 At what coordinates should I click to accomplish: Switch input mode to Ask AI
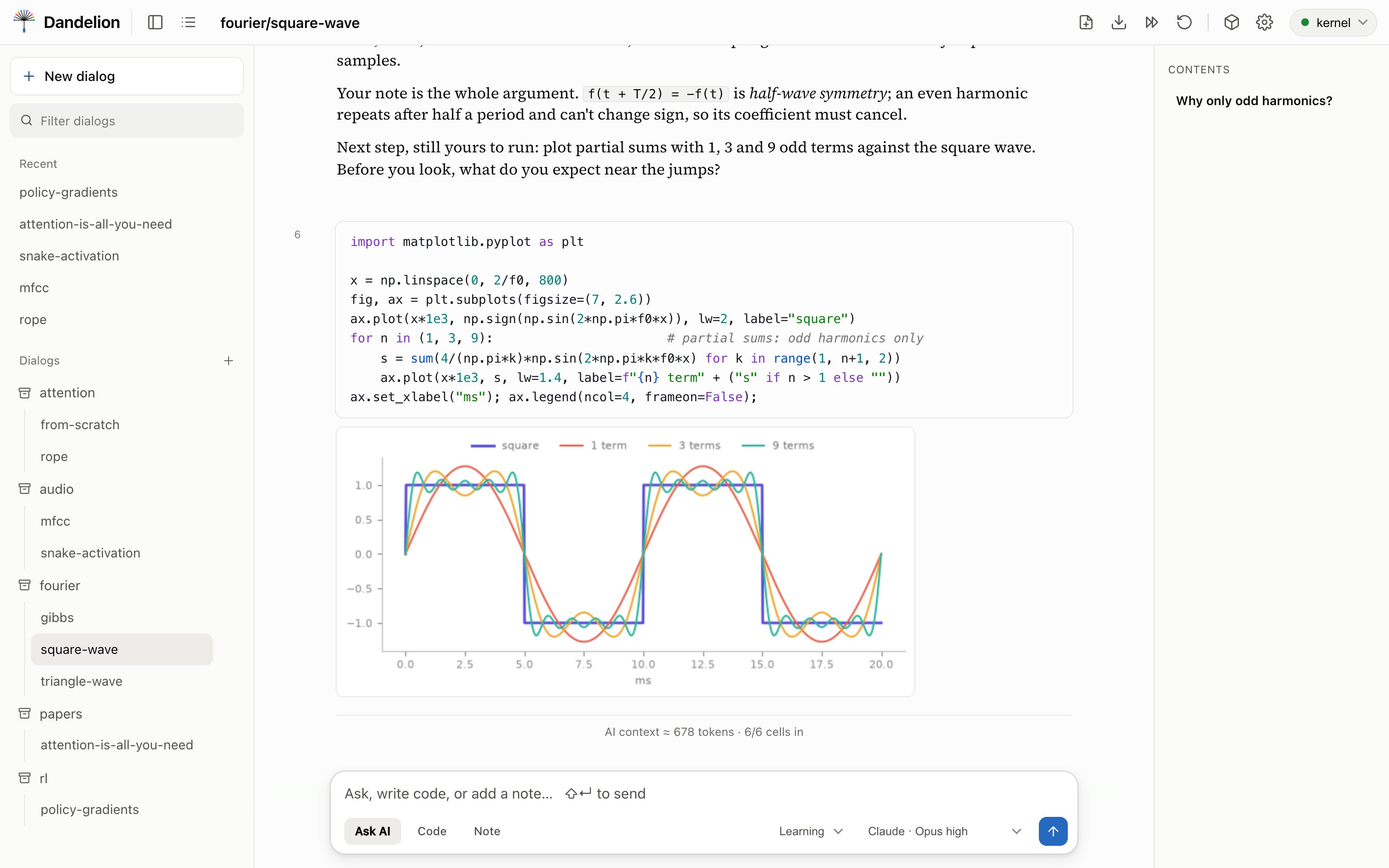pyautogui.click(x=372, y=831)
